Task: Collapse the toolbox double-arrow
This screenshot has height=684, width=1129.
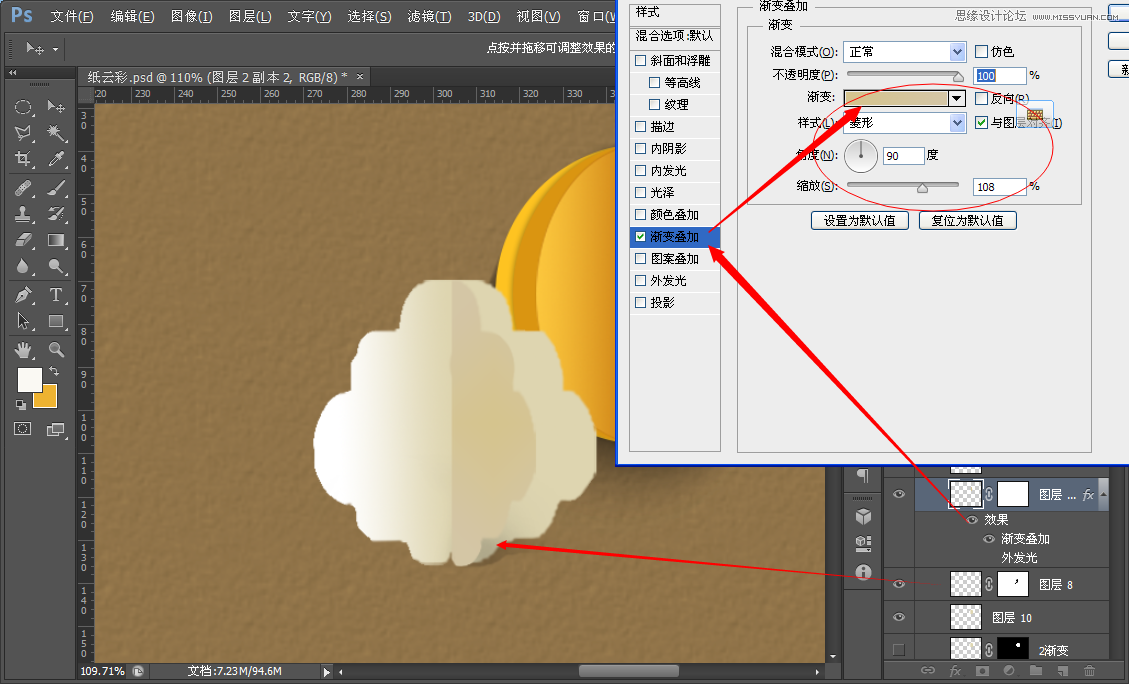Action: click(x=12, y=73)
